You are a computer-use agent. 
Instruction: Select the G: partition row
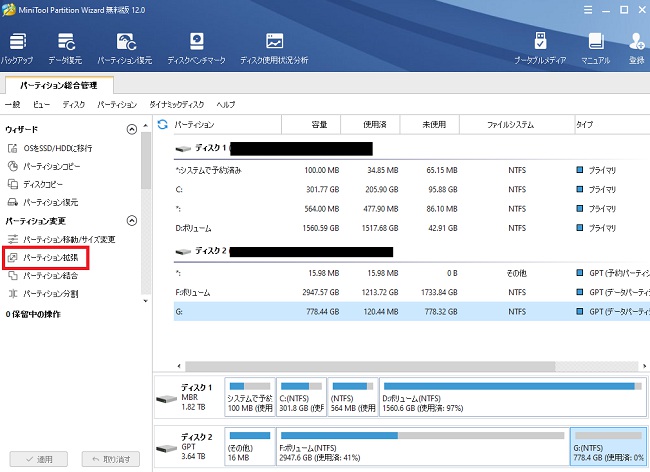point(412,312)
